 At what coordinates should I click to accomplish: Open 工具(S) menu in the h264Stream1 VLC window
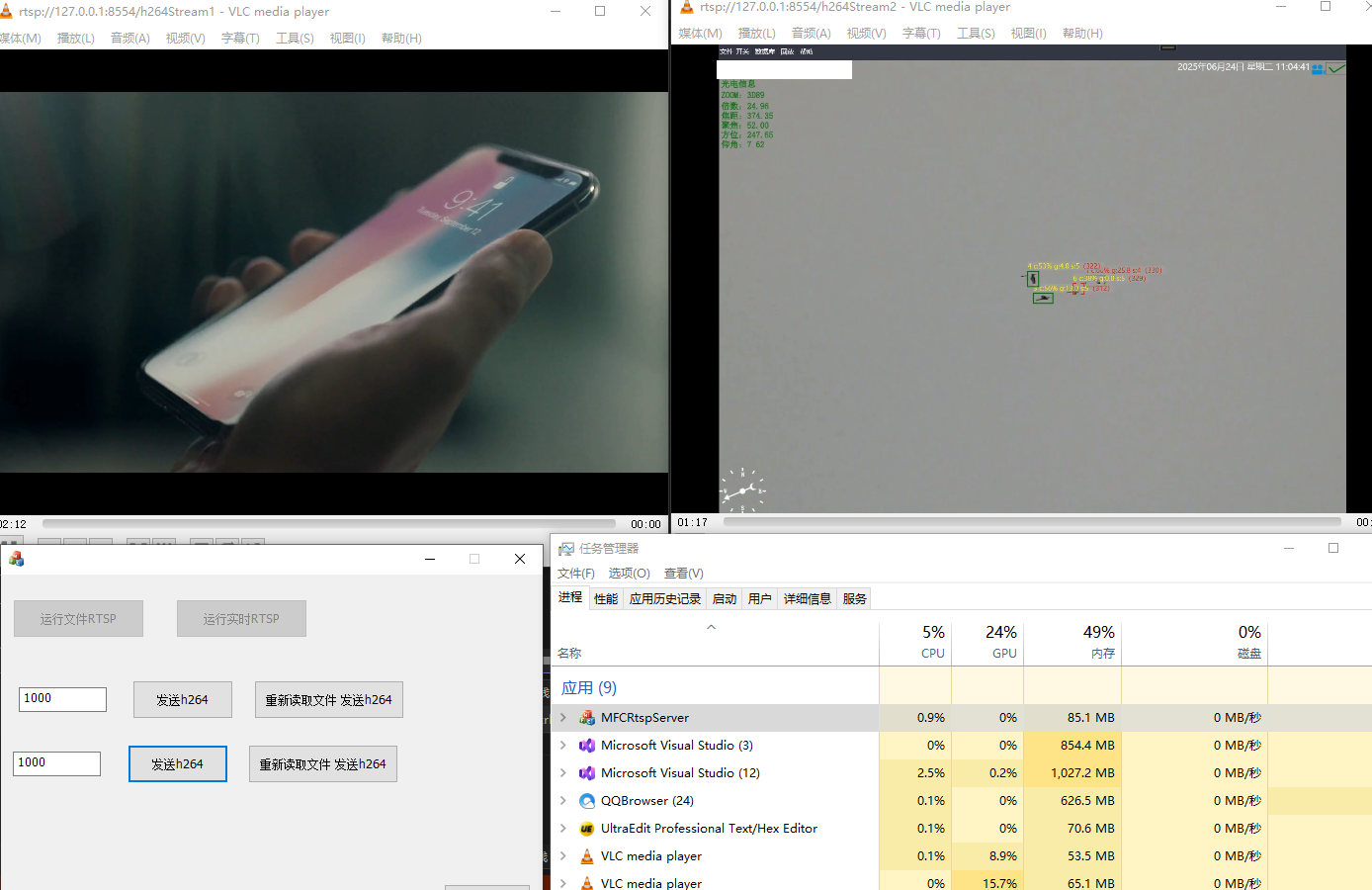tap(295, 39)
